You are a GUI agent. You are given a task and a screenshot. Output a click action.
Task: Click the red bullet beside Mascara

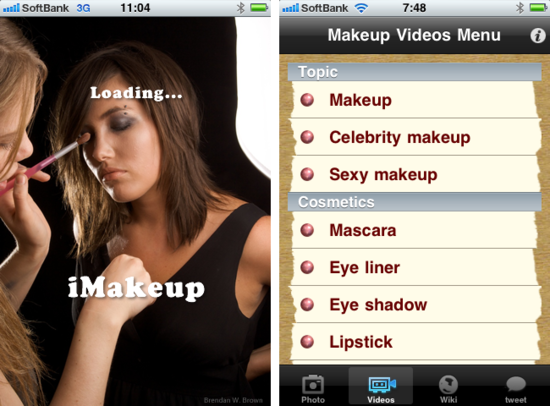tap(307, 230)
